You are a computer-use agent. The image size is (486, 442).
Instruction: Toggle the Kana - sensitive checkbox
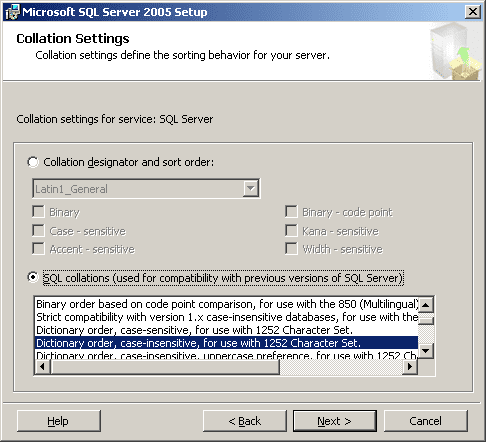(291, 231)
